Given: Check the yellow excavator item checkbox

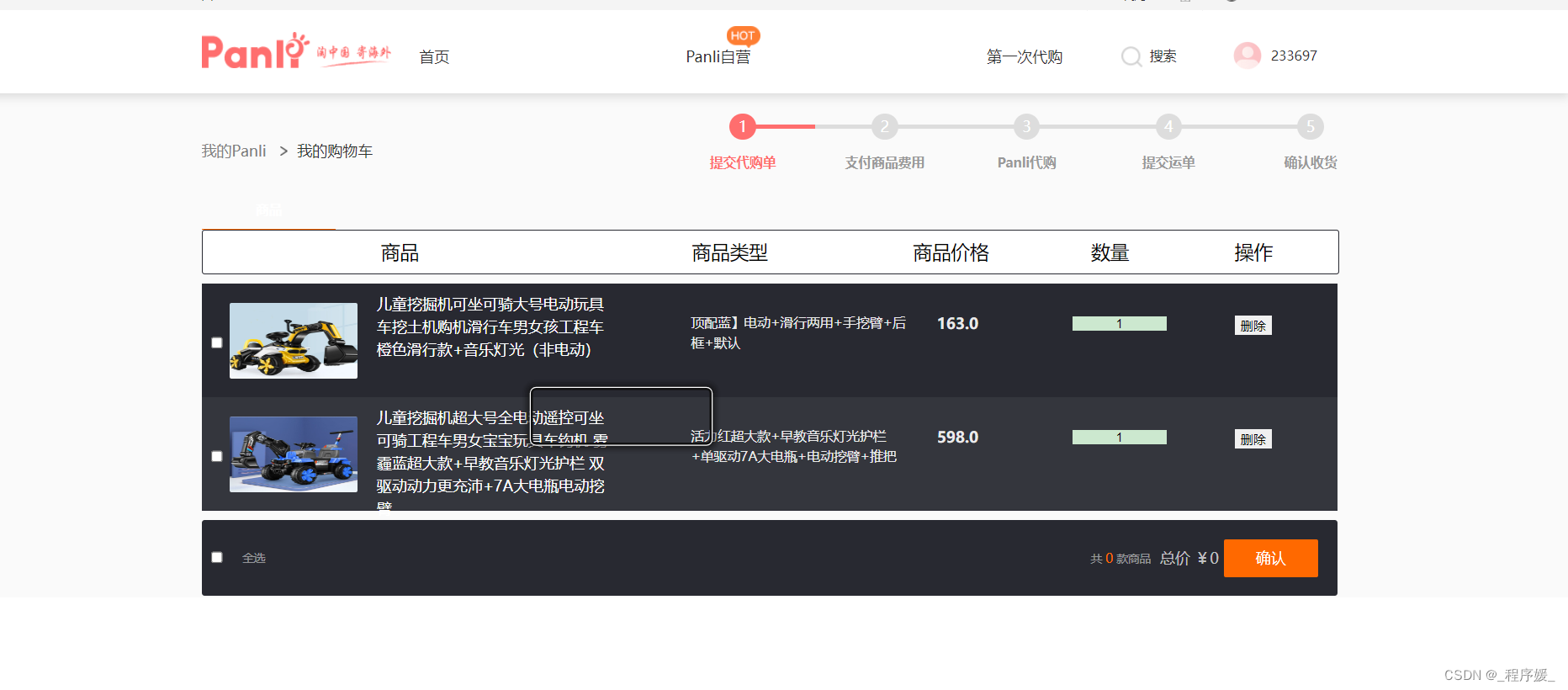Looking at the screenshot, I should tap(217, 342).
